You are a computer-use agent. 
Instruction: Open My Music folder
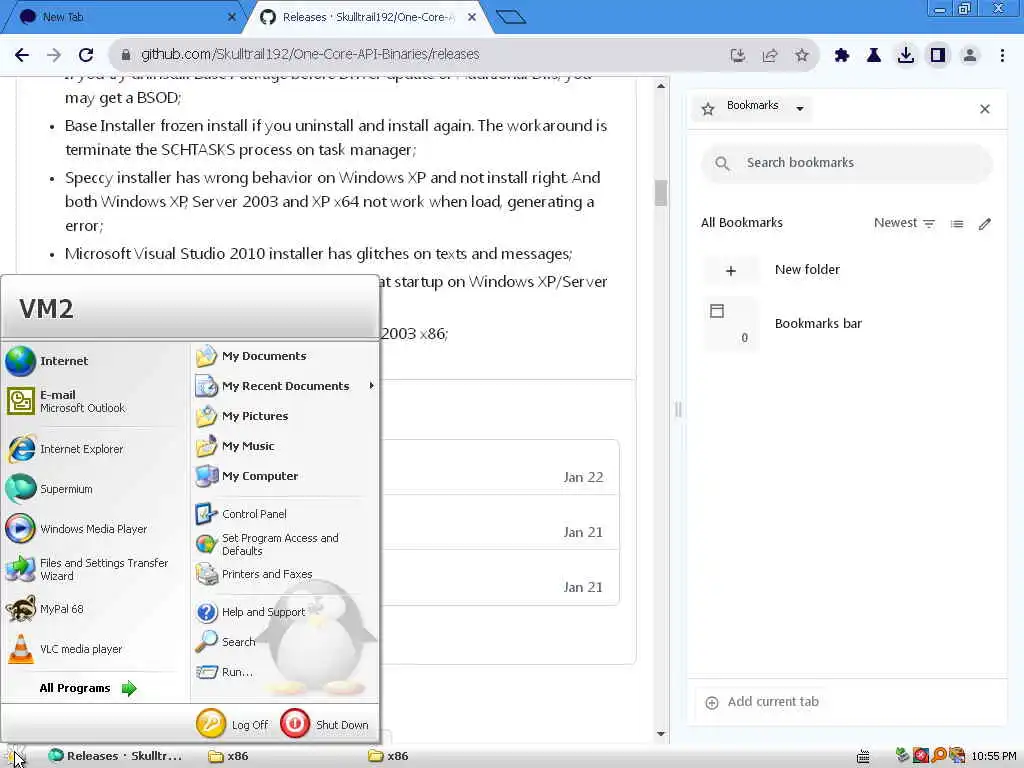[285, 446]
